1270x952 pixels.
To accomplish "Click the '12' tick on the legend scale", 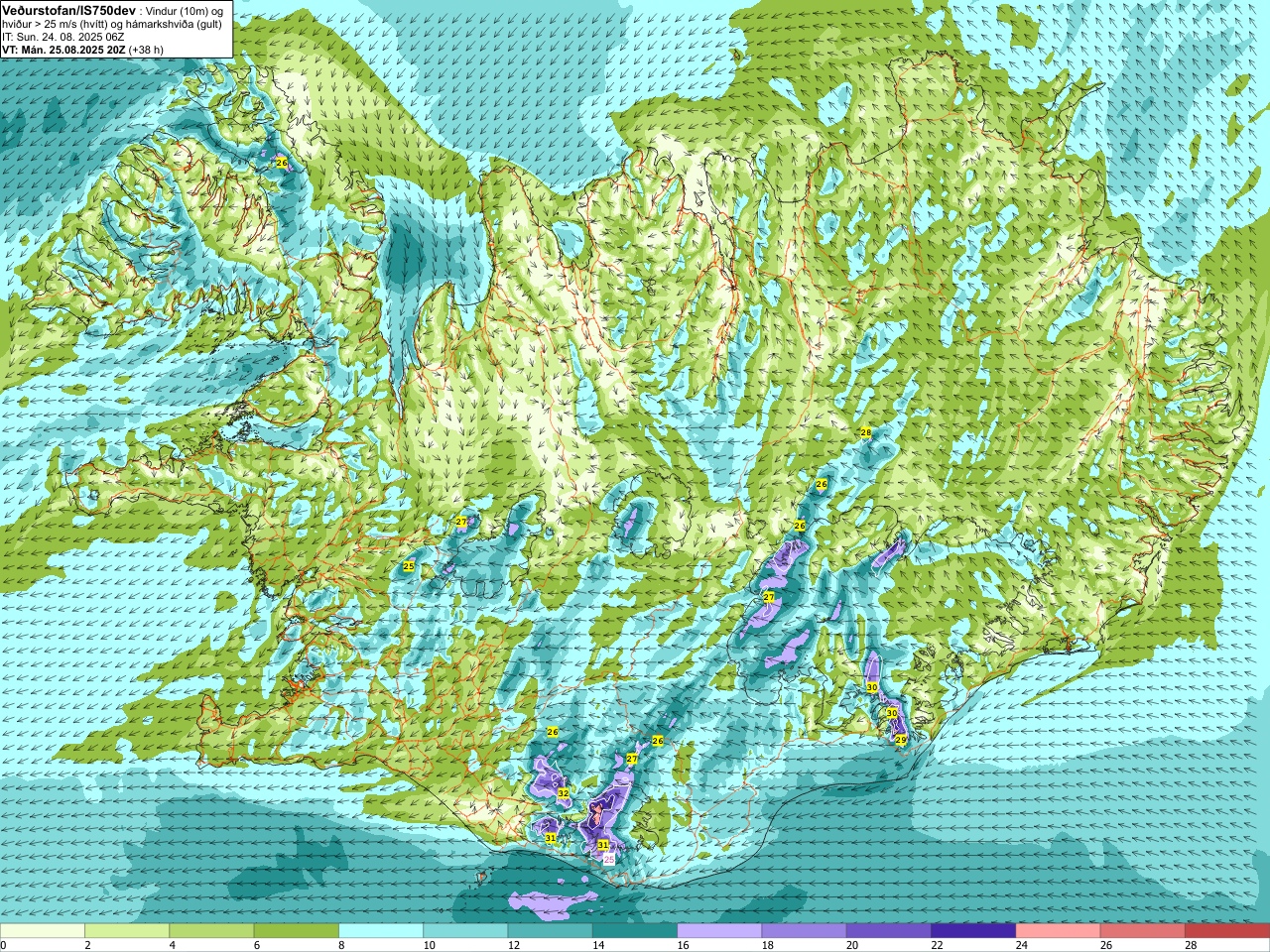I will pos(514,945).
